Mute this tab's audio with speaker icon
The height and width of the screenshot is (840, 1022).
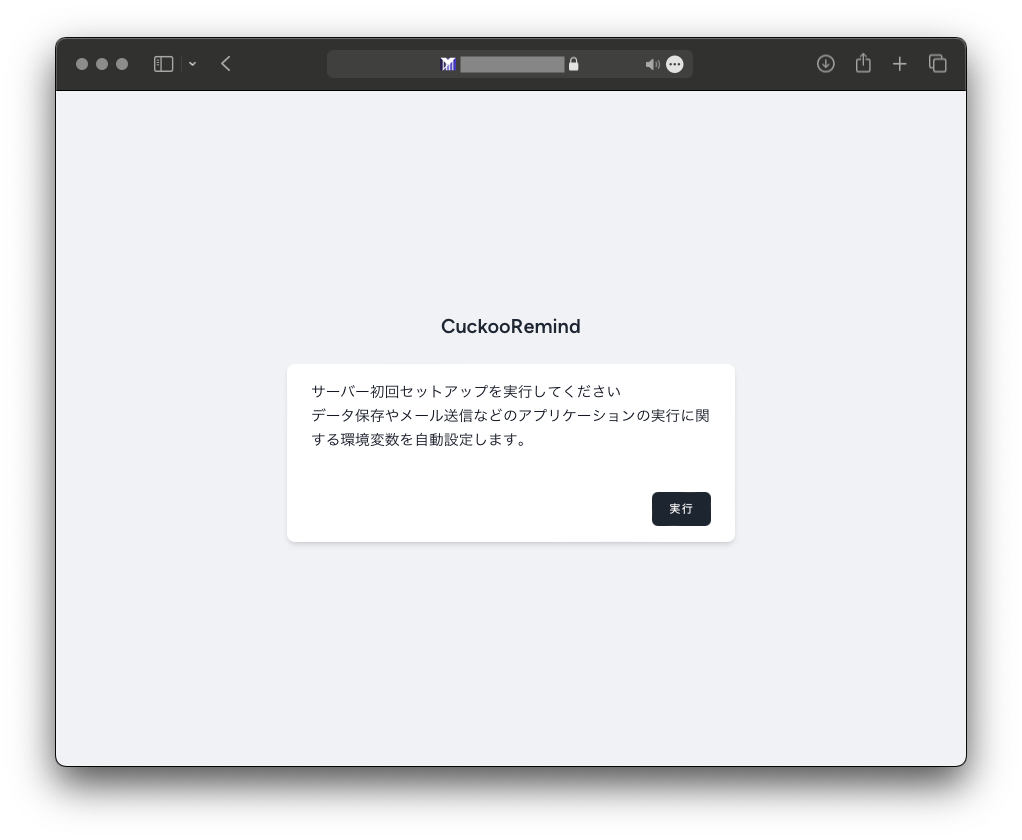pyautogui.click(x=652, y=64)
